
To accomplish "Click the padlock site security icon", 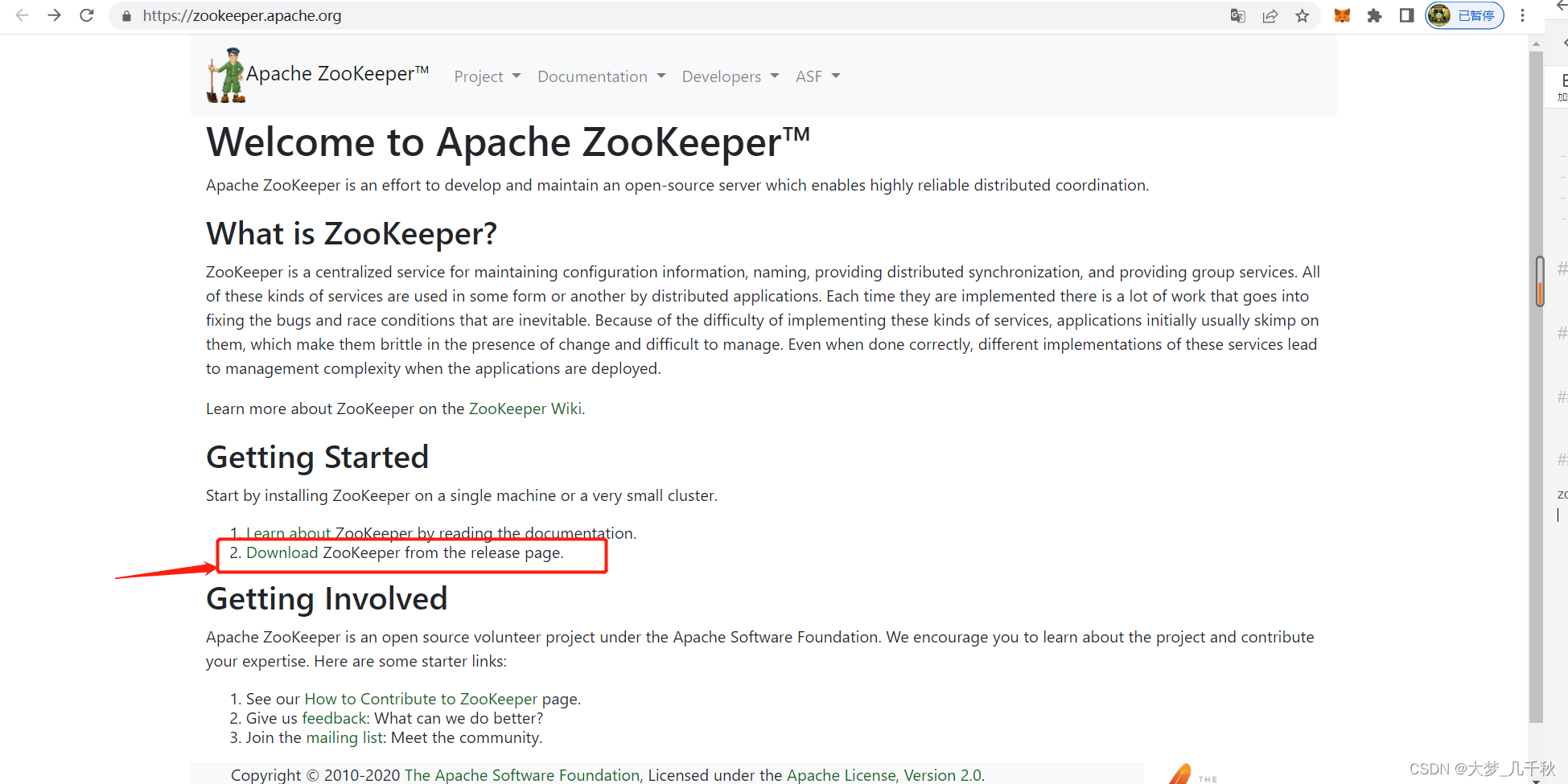I will coord(126,16).
